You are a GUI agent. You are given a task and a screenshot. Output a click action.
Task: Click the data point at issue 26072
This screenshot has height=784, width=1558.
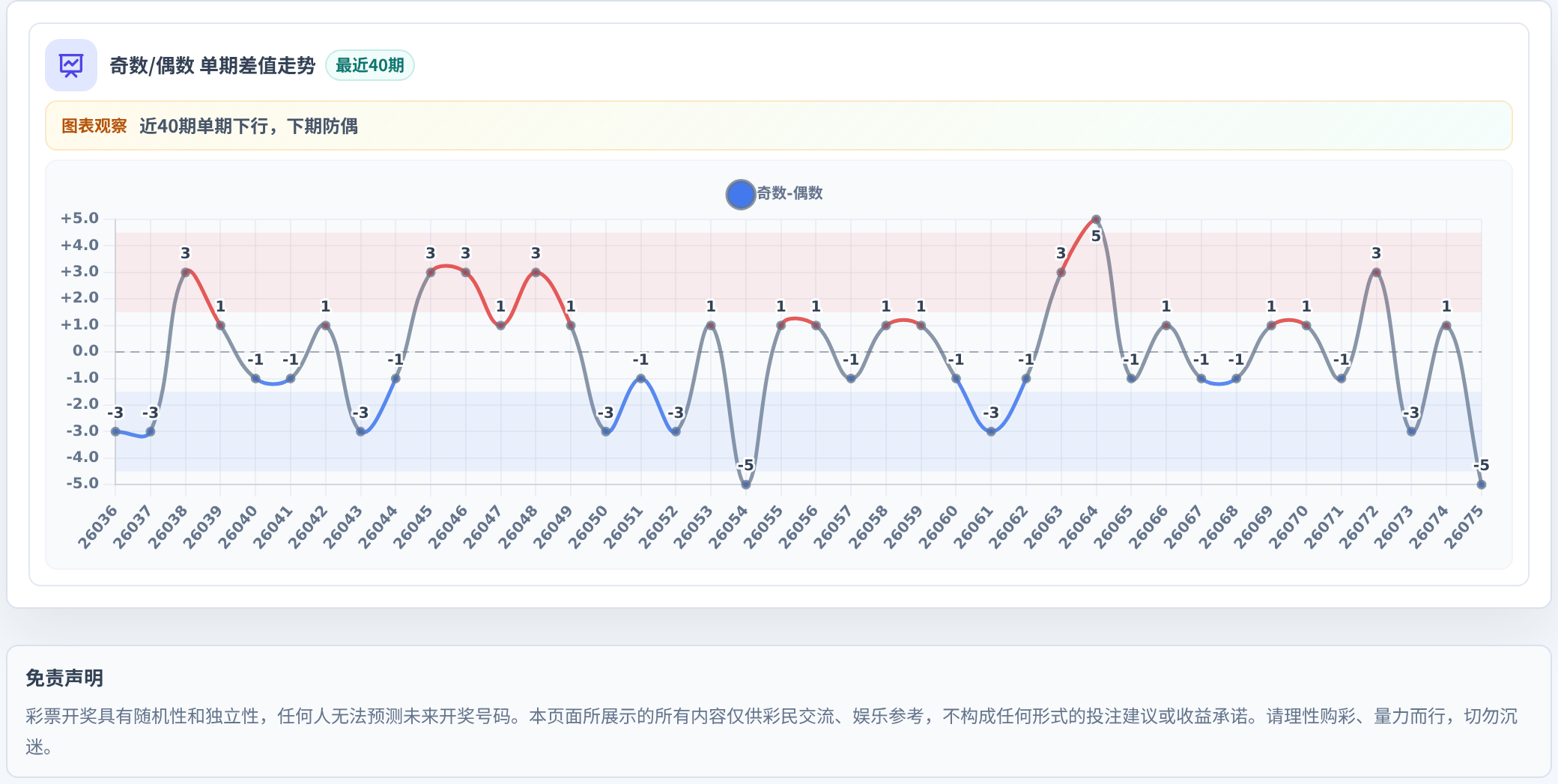point(1376,273)
